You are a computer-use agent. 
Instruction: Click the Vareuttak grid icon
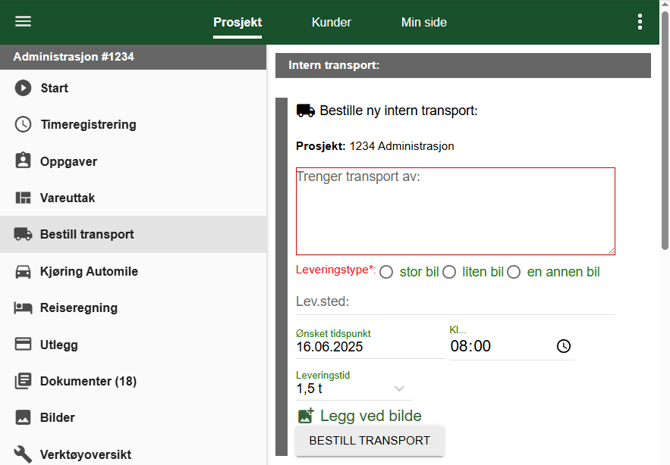pyautogui.click(x=23, y=198)
